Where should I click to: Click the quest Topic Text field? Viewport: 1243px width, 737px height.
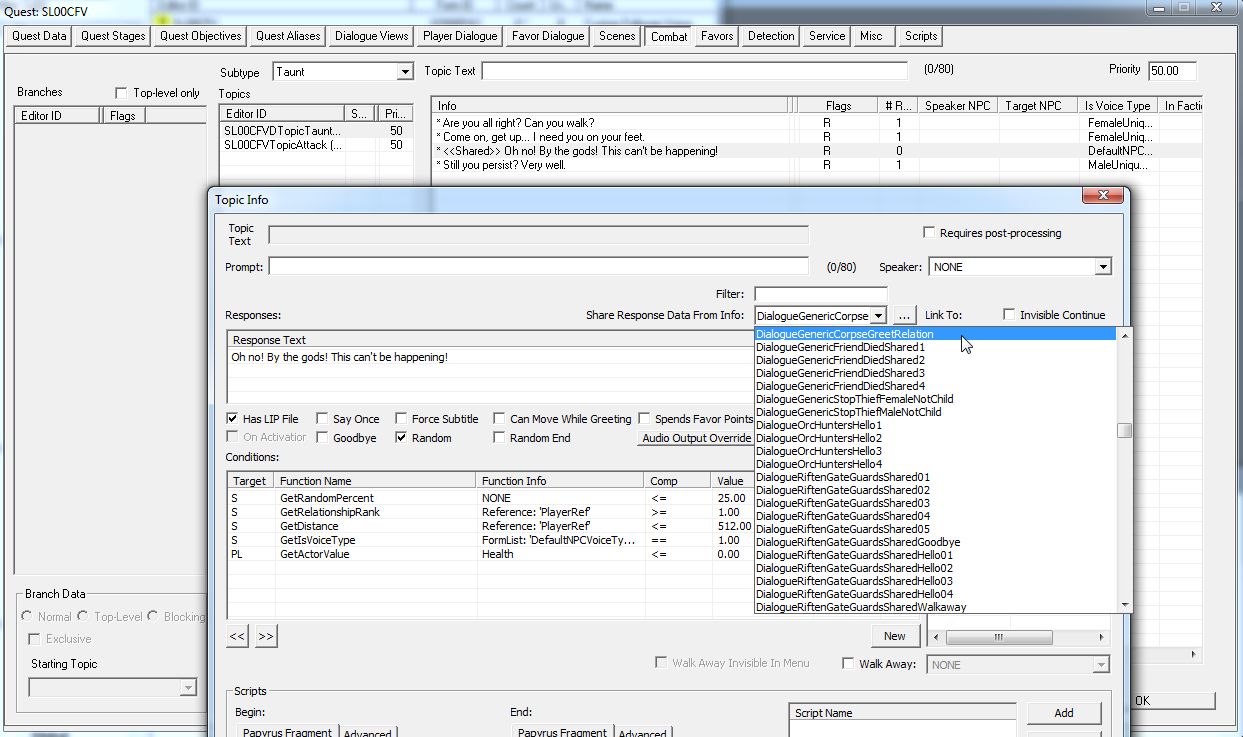tap(694, 71)
